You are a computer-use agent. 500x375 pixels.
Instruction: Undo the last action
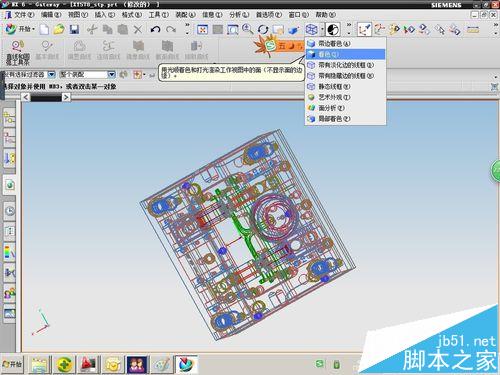[x=155, y=30]
